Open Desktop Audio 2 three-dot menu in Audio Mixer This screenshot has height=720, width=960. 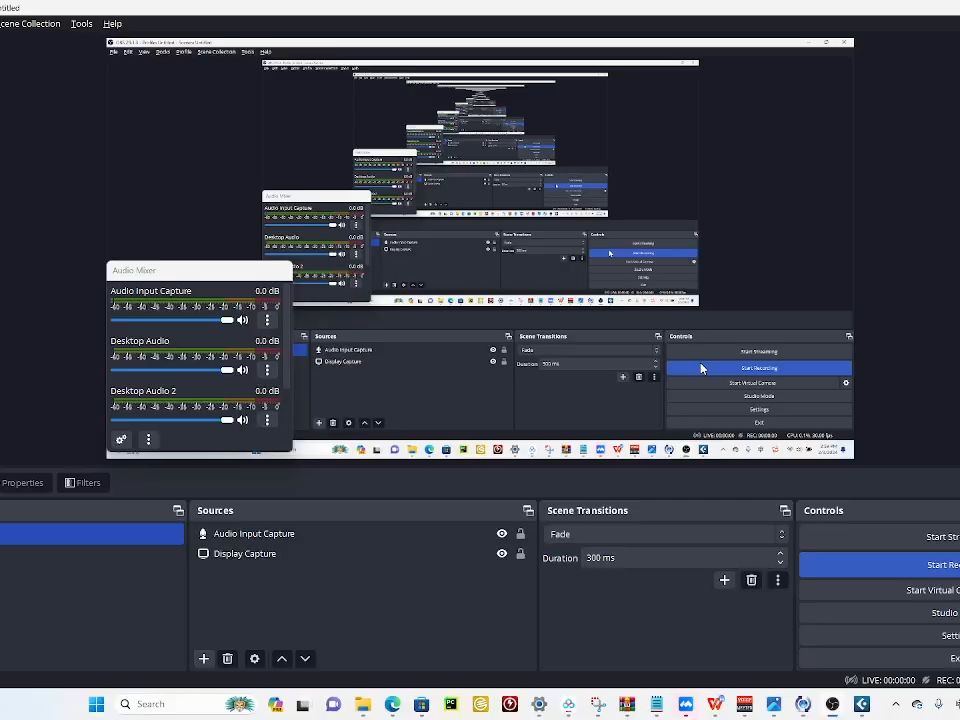click(267, 420)
